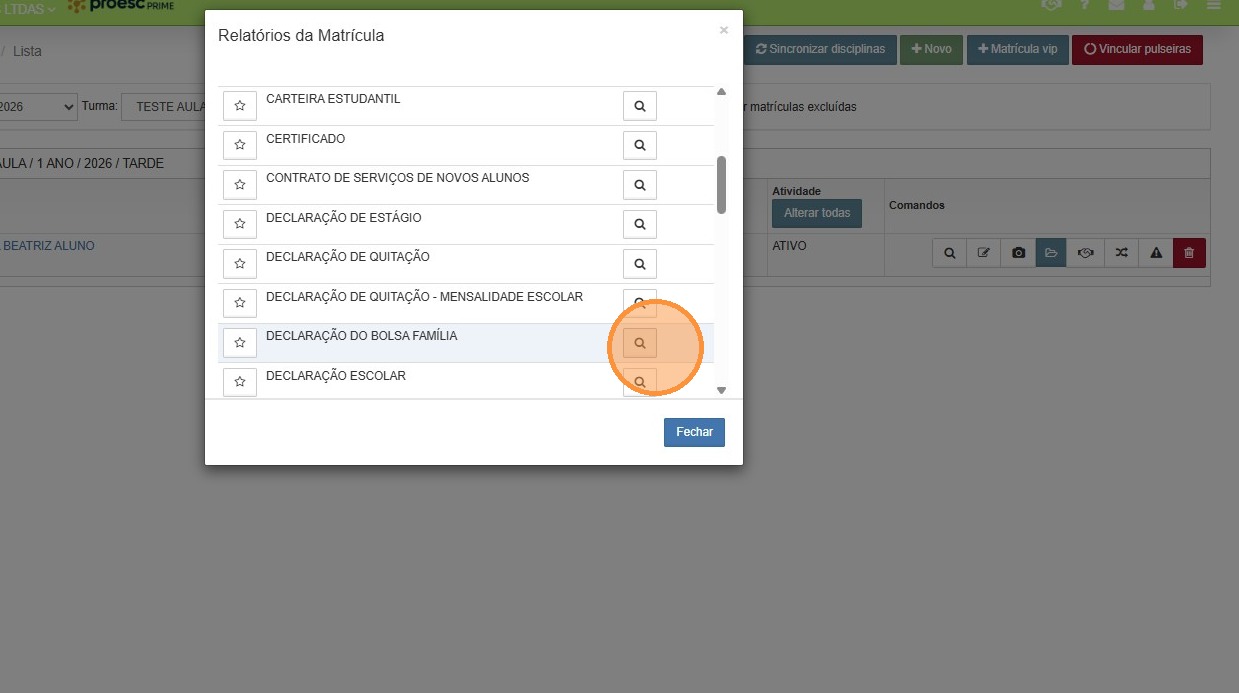Open the DECLARAÇÃO DO BOLSA FAMÍLIA search icon
The image size is (1239, 693).
click(x=640, y=343)
